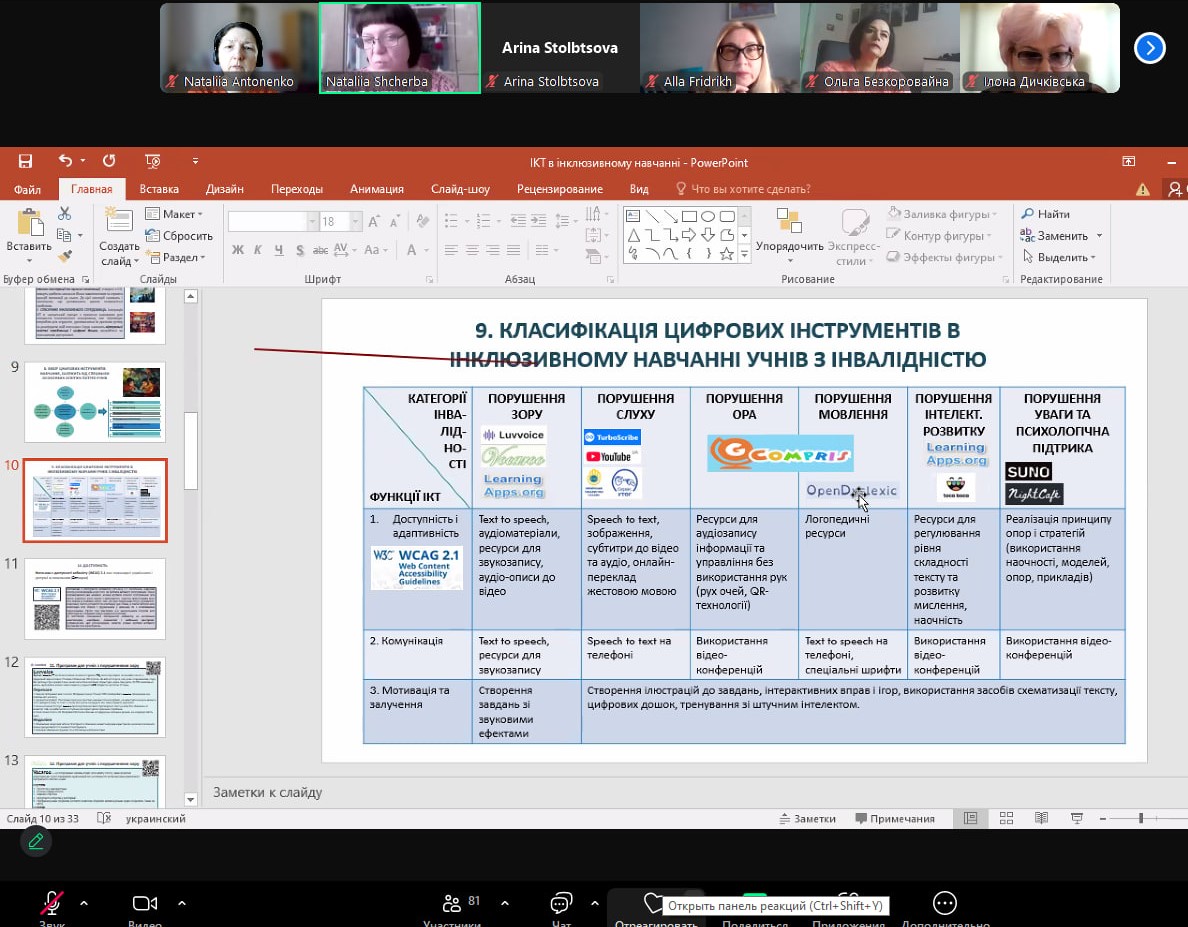Image resolution: width=1188 pixels, height=927 pixels.
Task: Switch to the Слайд-шоу tab
Action: click(x=460, y=189)
